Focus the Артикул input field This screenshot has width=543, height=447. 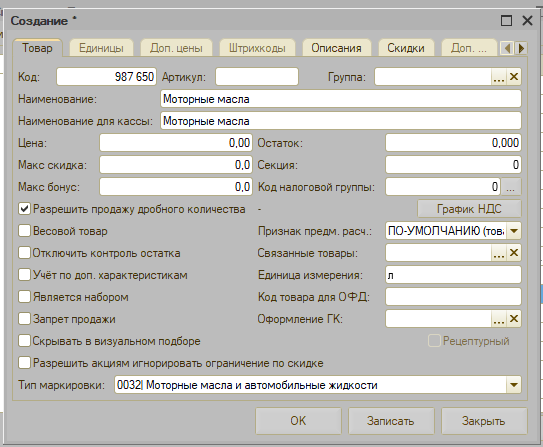point(257,77)
